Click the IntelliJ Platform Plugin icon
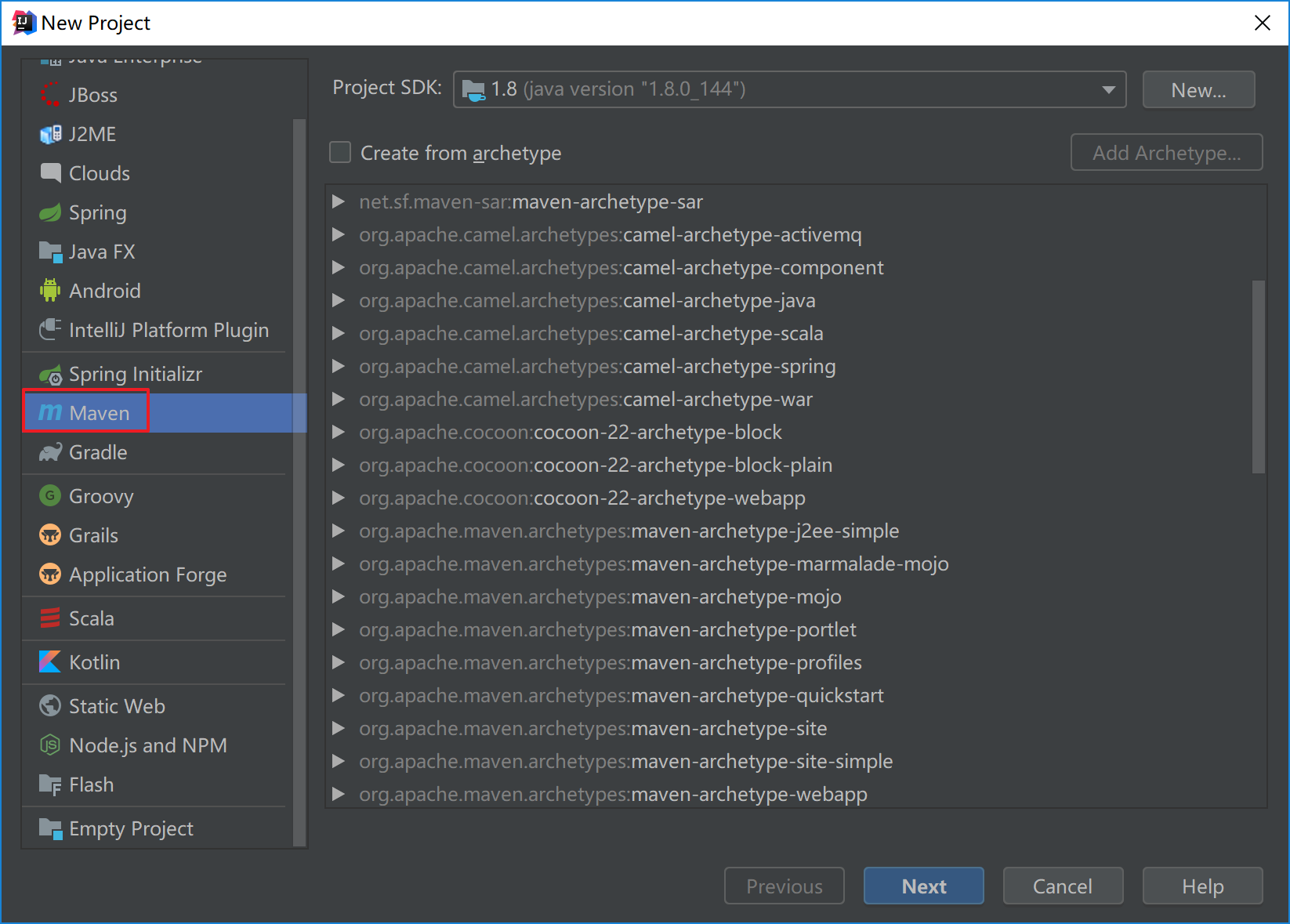Image resolution: width=1290 pixels, height=924 pixels. [50, 330]
